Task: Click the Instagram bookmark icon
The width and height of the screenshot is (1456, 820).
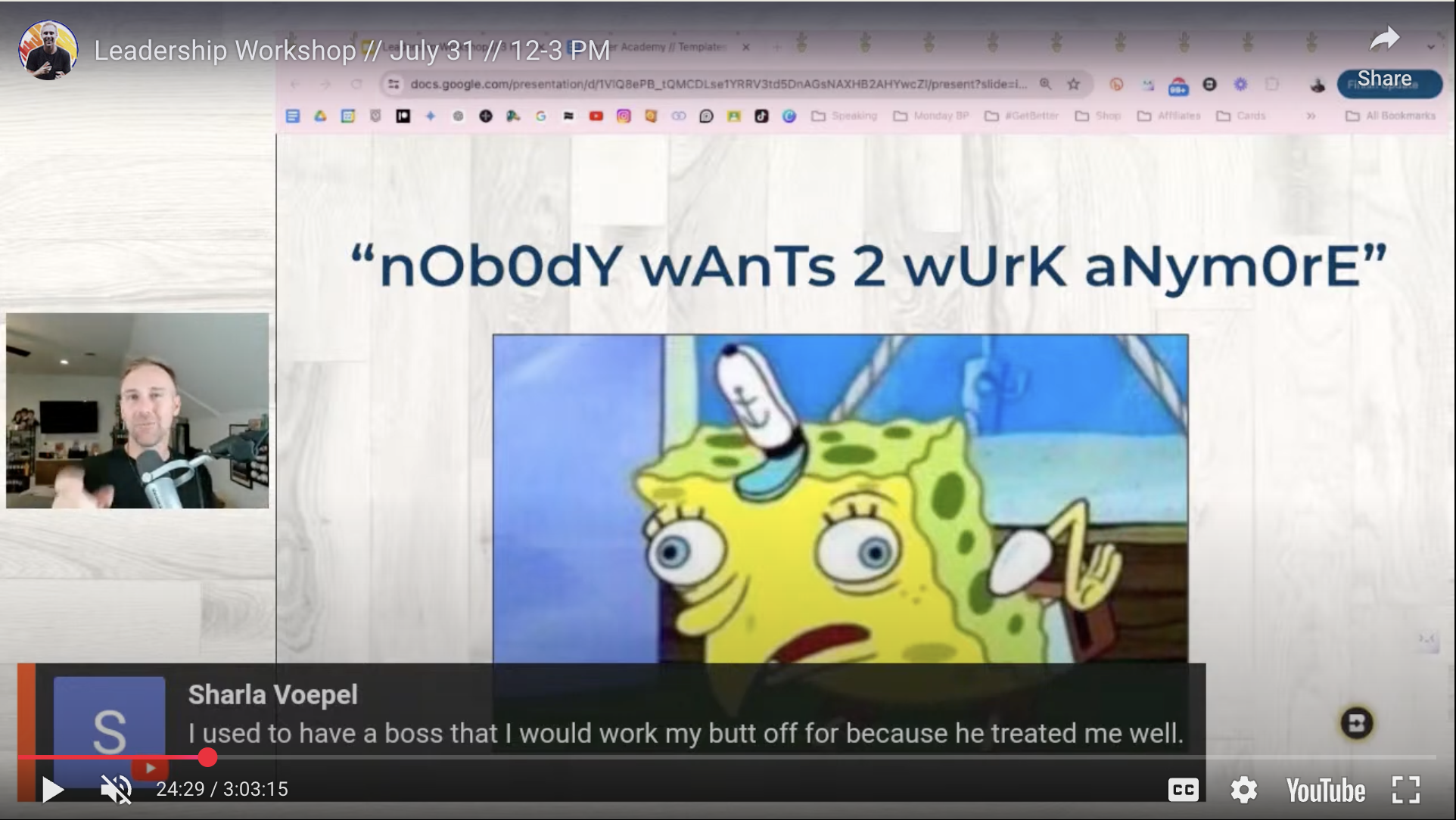Action: pyautogui.click(x=624, y=116)
